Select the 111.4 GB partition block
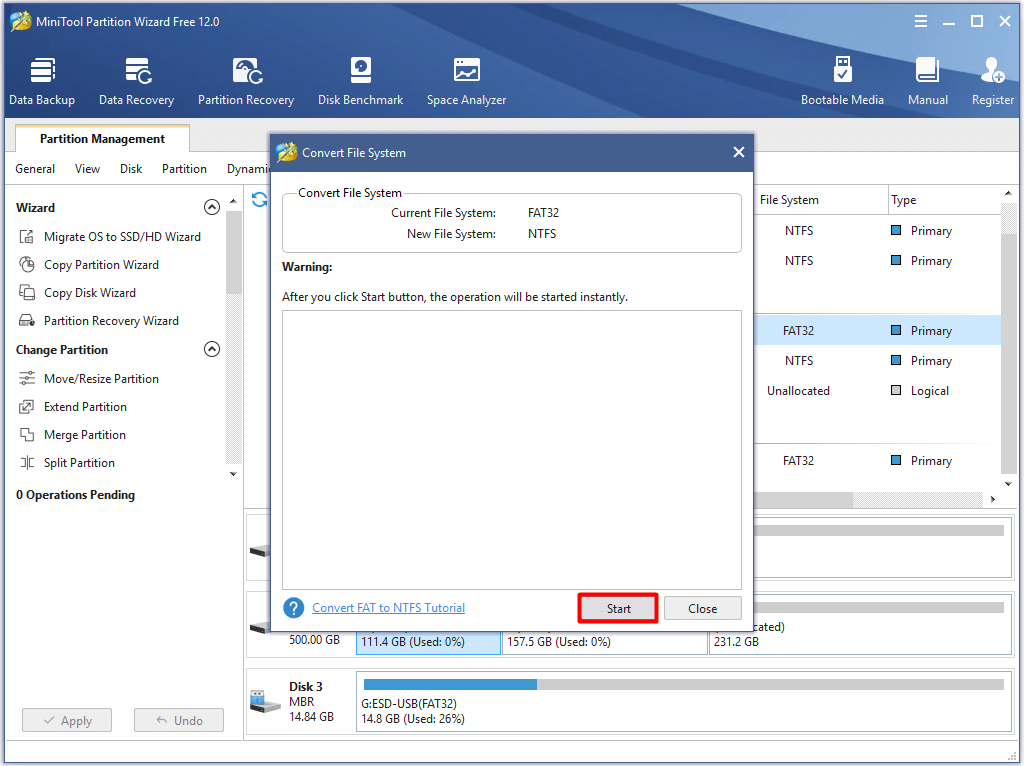 pyautogui.click(x=428, y=642)
